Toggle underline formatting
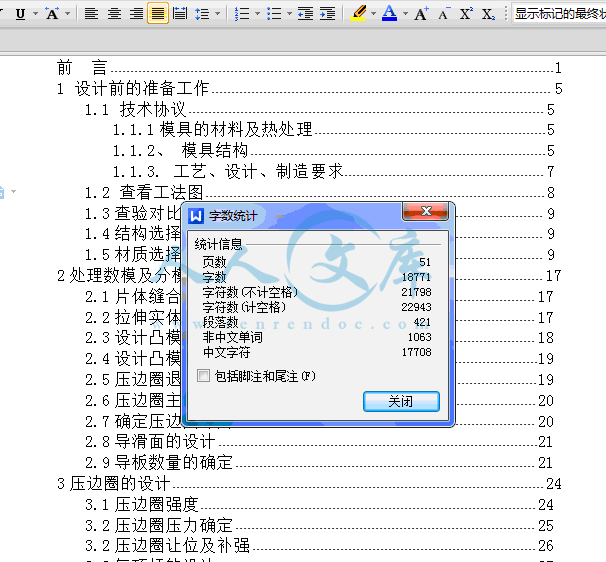606x562 pixels. click(x=20, y=14)
